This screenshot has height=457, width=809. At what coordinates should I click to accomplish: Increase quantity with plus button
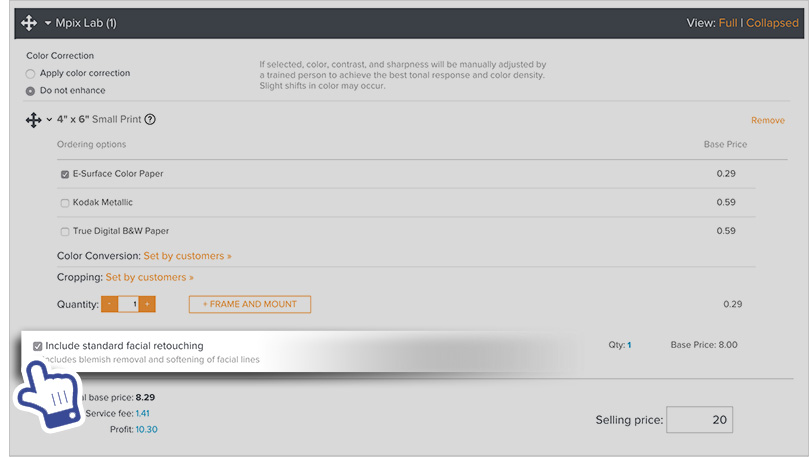pyautogui.click(x=147, y=304)
